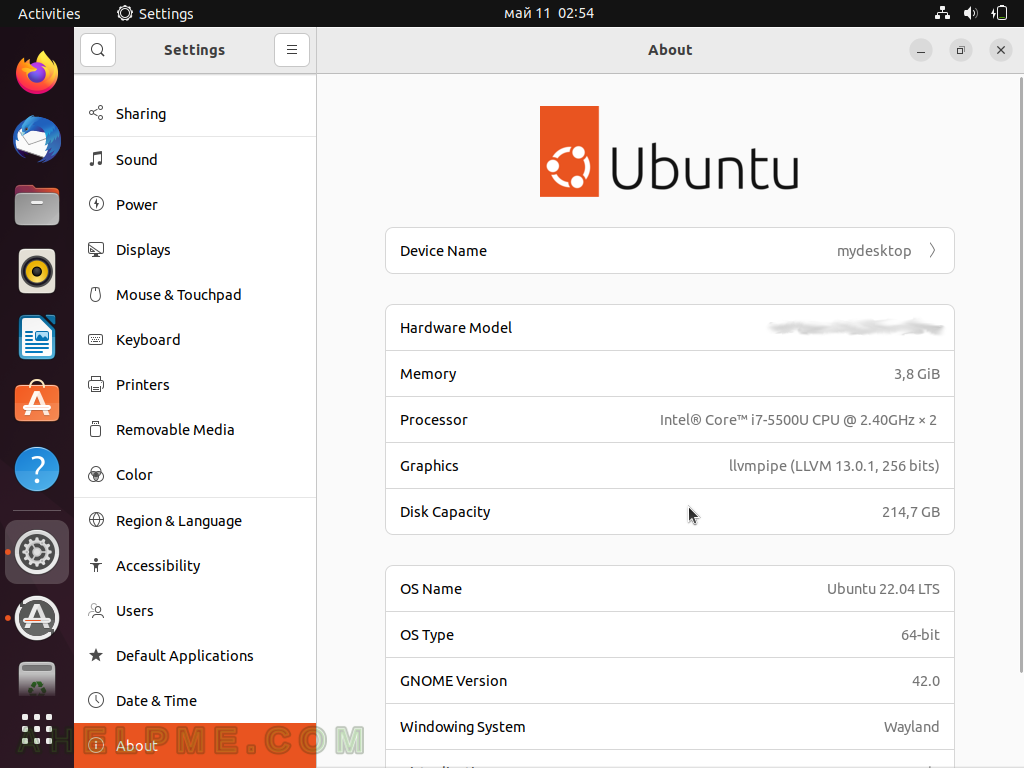Select Color in the sidebar
This screenshot has height=768, width=1024.
pos(195,475)
